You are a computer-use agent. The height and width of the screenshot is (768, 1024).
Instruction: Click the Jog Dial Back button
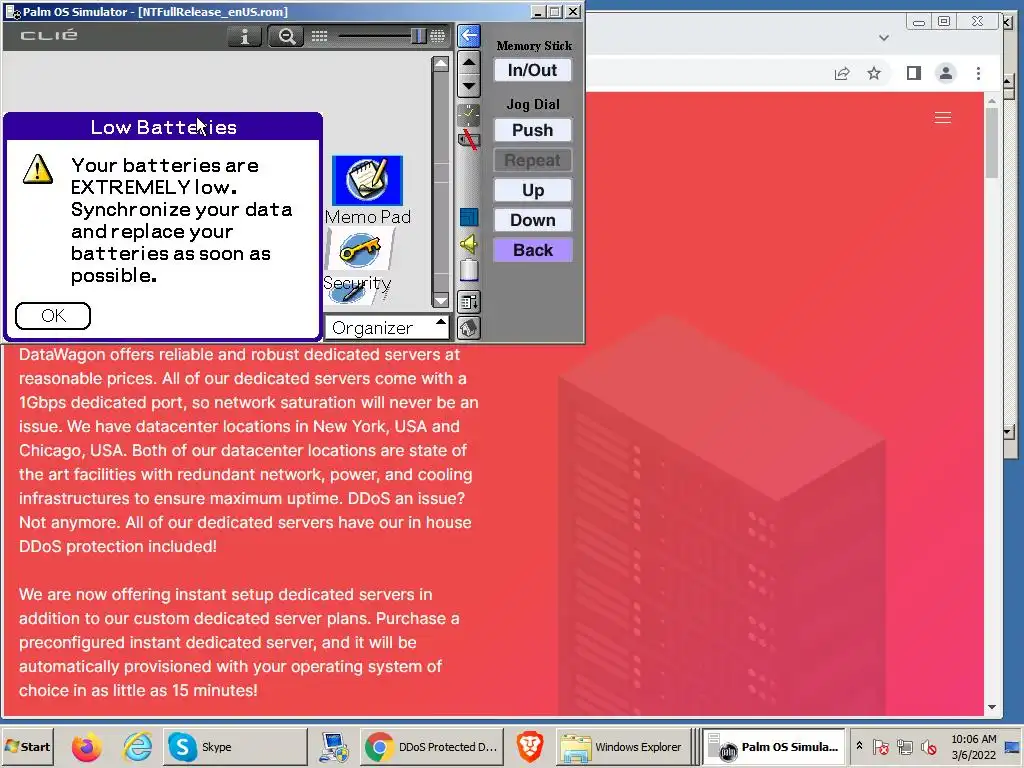pyautogui.click(x=533, y=250)
